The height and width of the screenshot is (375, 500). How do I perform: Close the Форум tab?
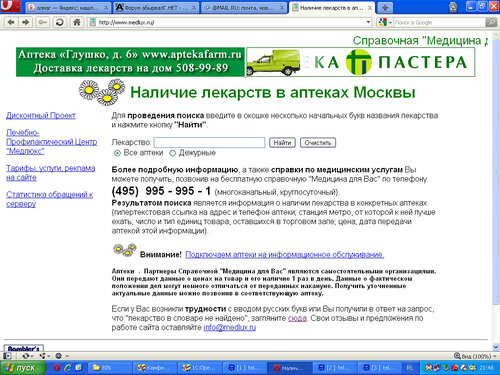point(194,8)
